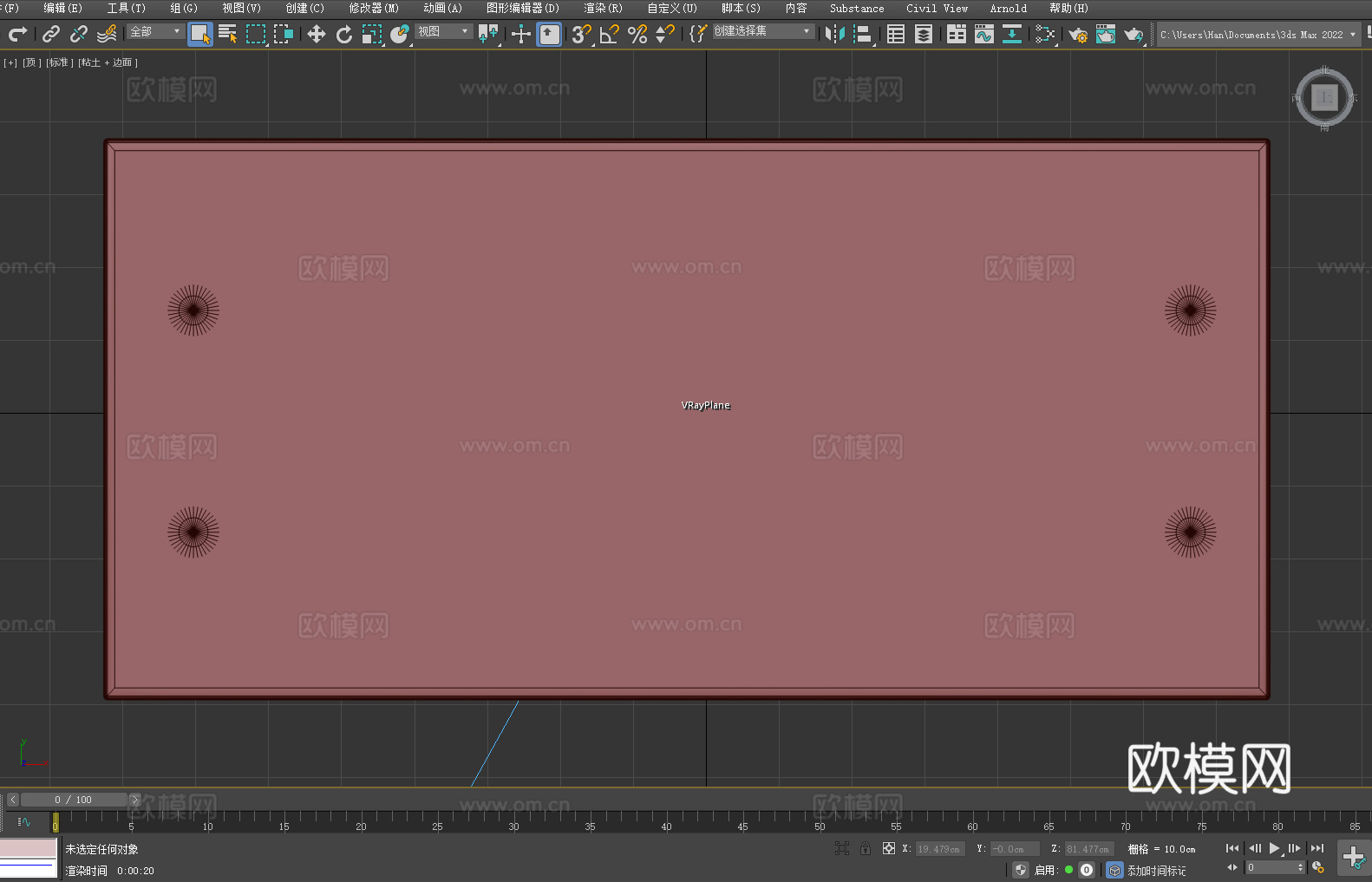Open the 视图 coordinate system dropdown
The height and width of the screenshot is (882, 1372).
(443, 31)
